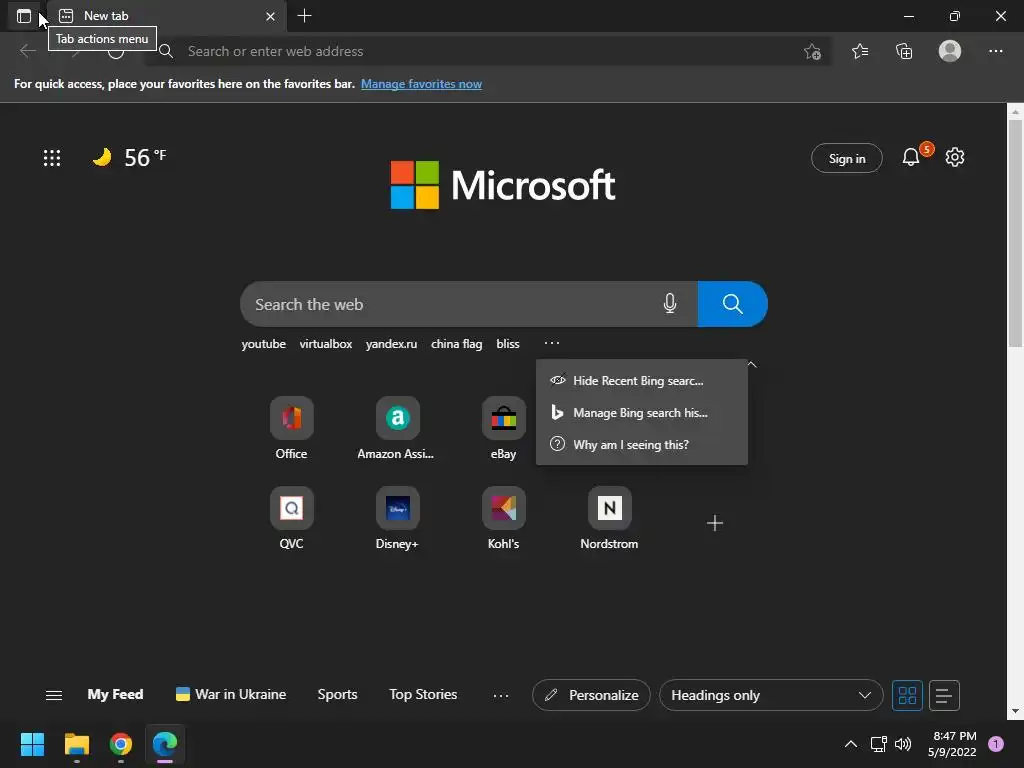Search recent term virtualbox
1024x768 pixels.
click(x=325, y=344)
